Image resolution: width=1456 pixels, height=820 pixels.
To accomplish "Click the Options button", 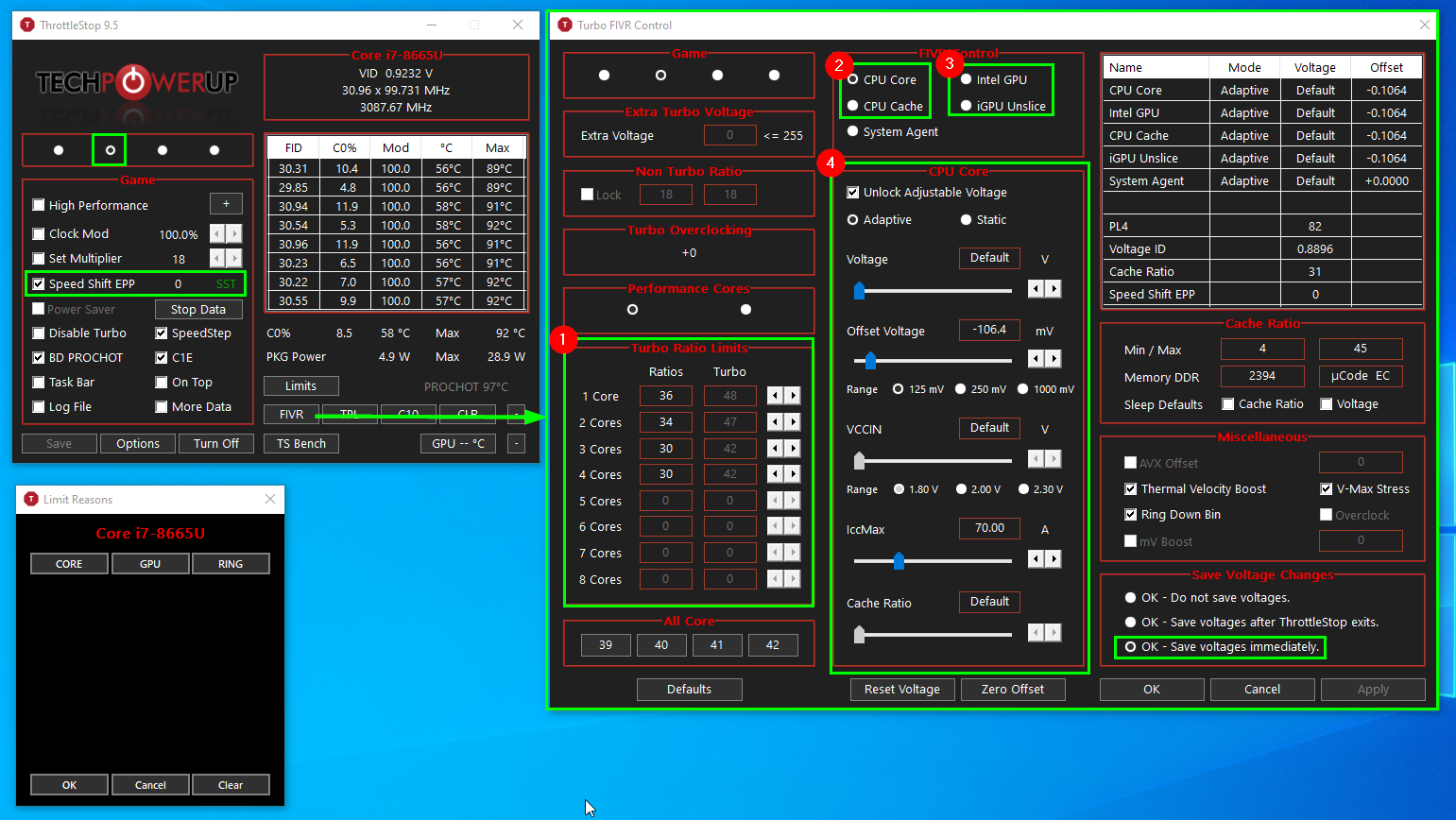I will [138, 443].
